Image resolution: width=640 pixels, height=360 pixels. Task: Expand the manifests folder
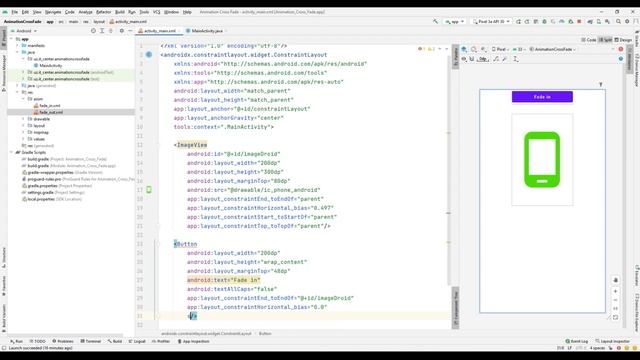(x=18, y=45)
